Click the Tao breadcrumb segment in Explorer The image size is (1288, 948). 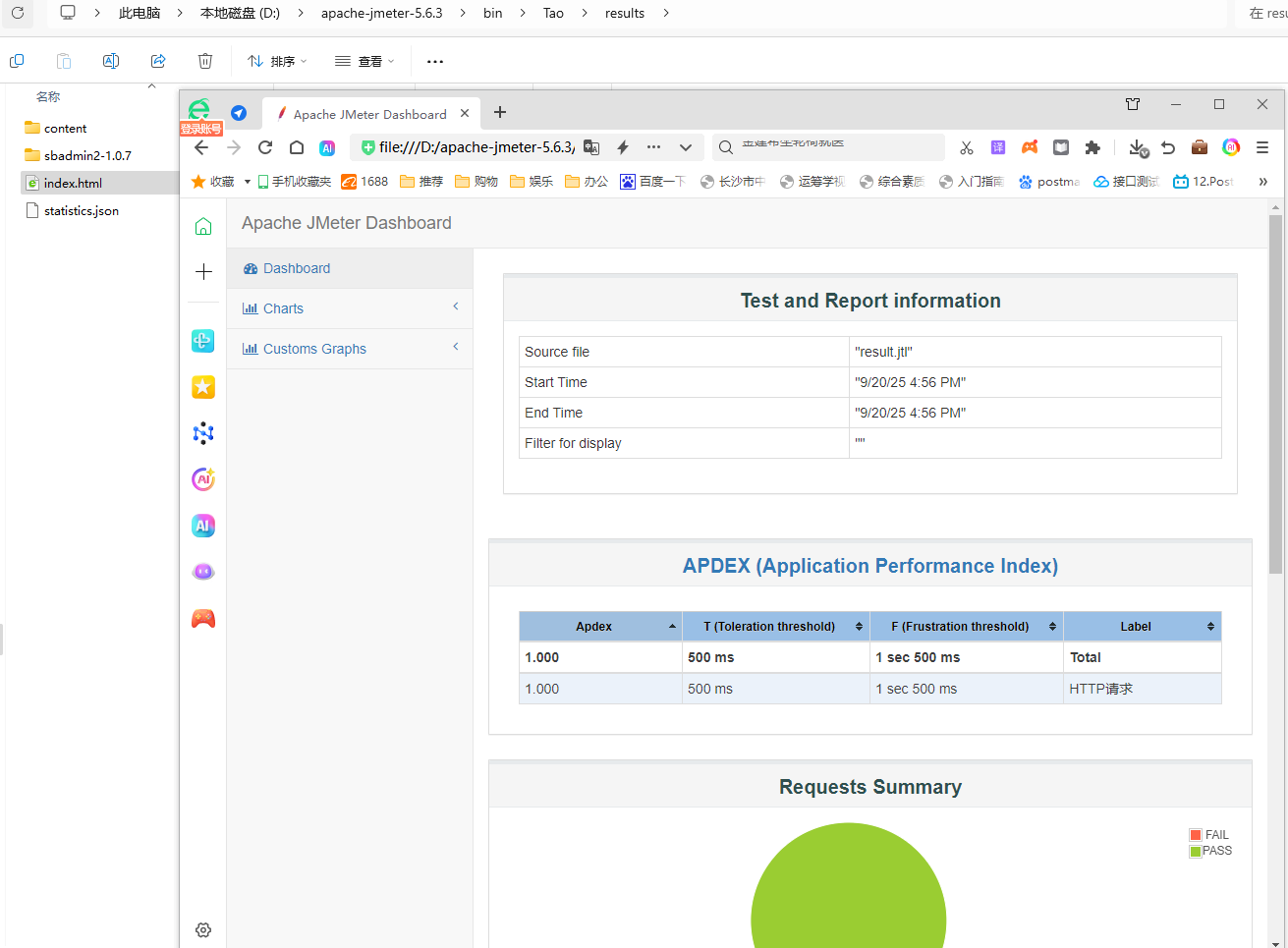coord(553,13)
